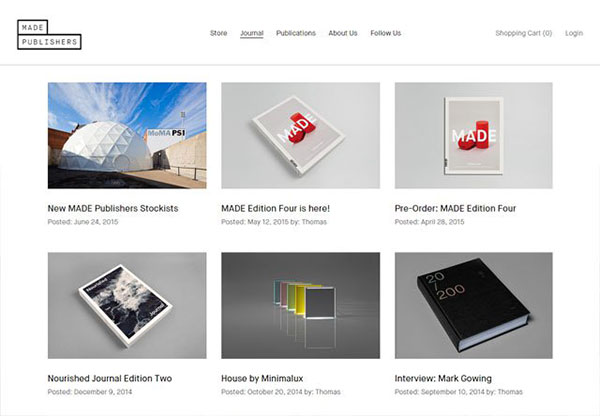Select the Journal navigation tab

[252, 33]
